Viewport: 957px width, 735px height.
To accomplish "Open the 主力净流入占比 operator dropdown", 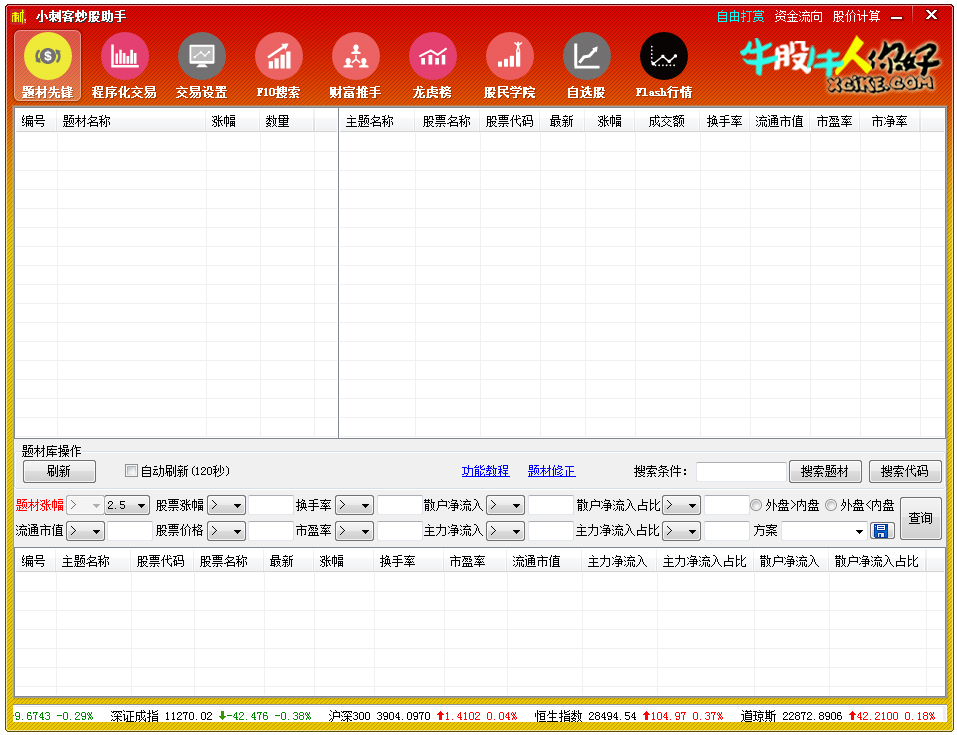I will tap(681, 531).
